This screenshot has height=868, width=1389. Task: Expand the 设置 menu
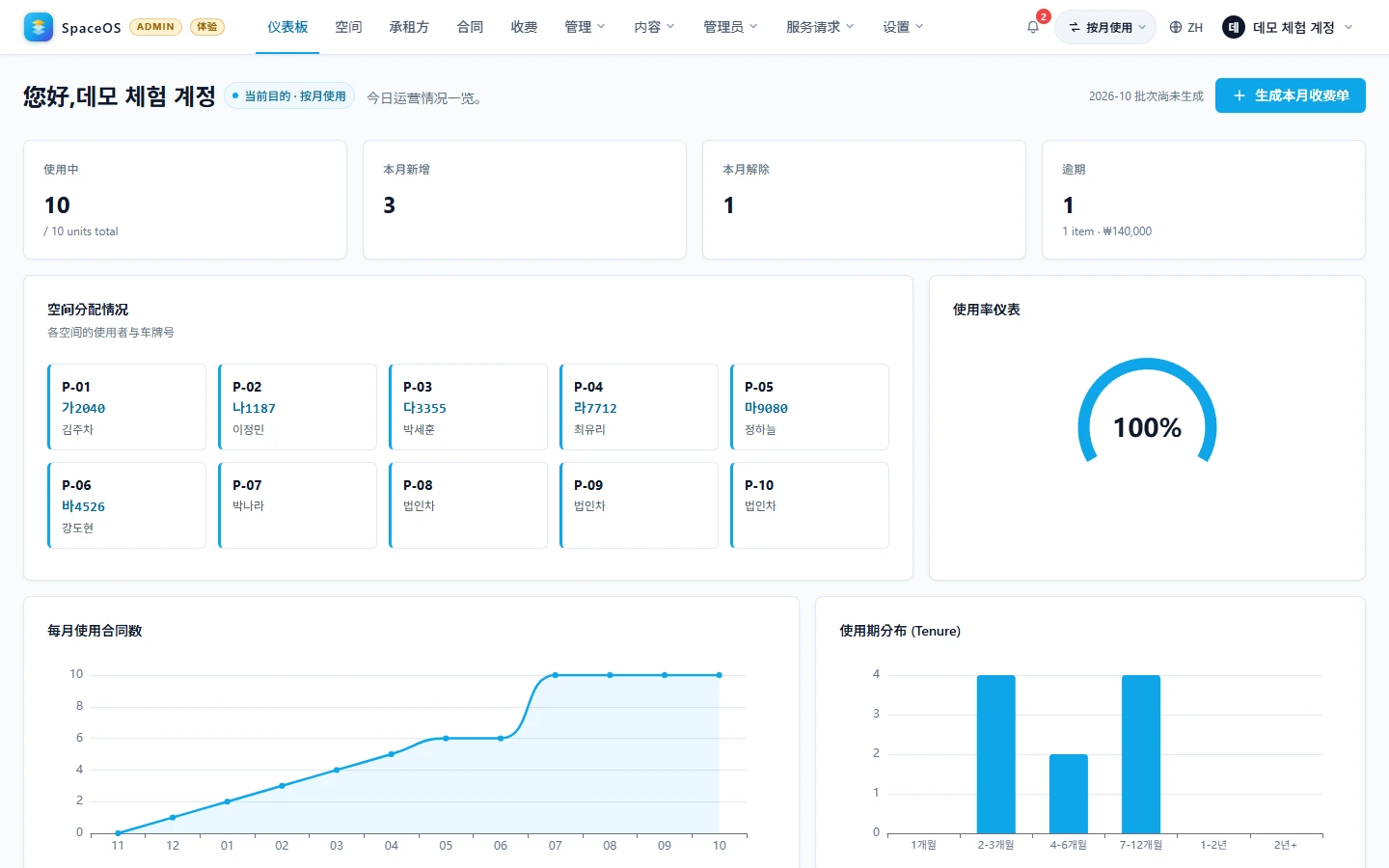(903, 27)
